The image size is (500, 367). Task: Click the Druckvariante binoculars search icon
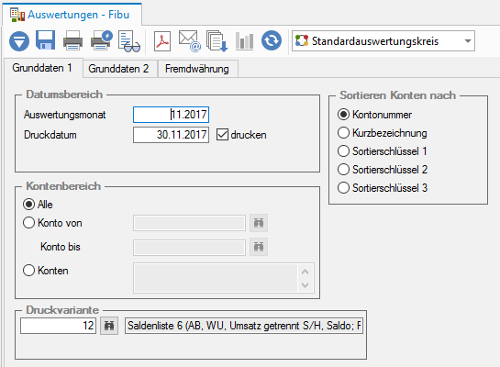(x=109, y=325)
